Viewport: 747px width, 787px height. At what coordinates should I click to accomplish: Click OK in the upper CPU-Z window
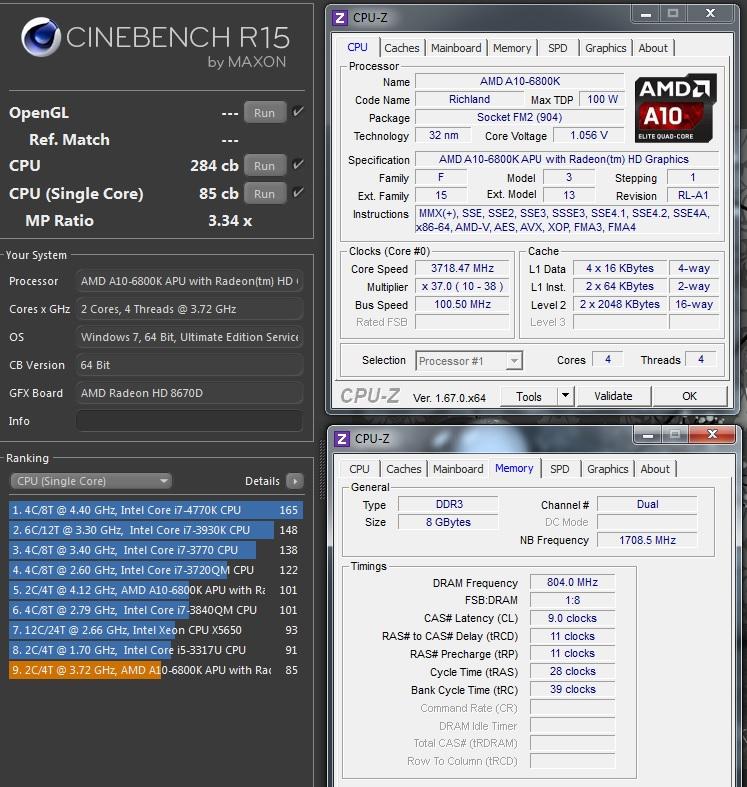689,396
